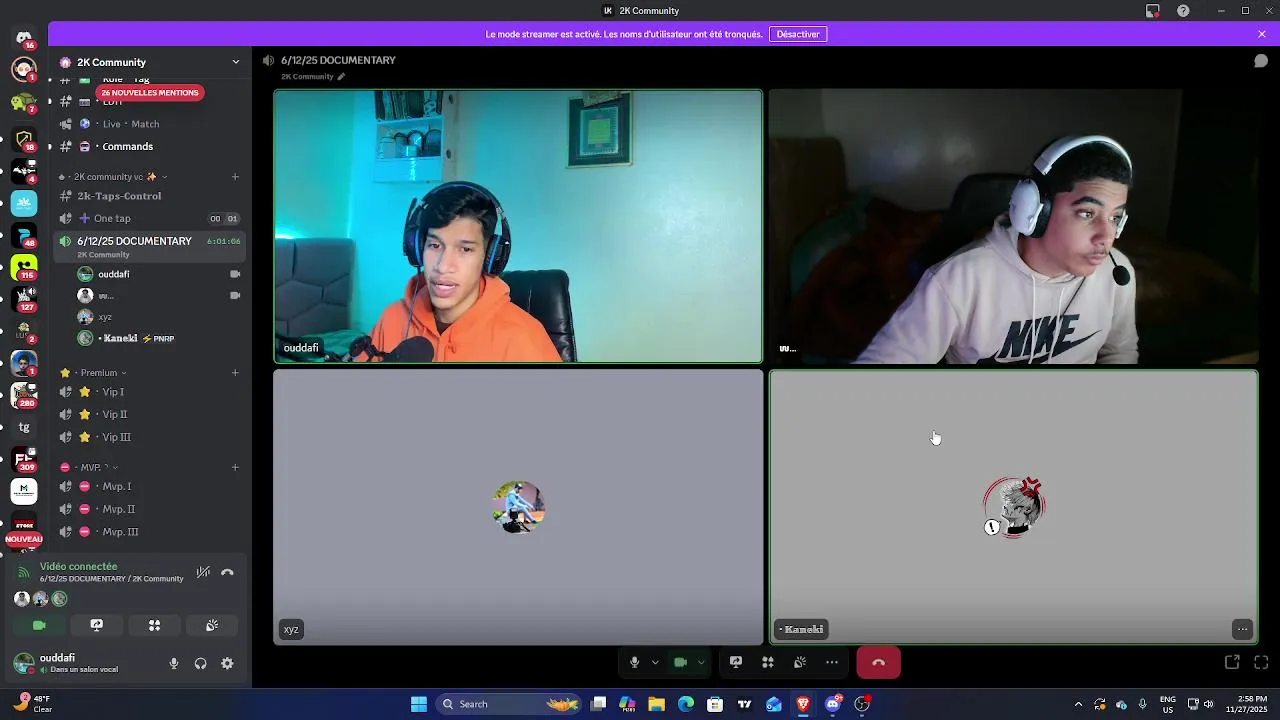Pop out the call window
Image resolution: width=1280 pixels, height=720 pixels.
pyautogui.click(x=1232, y=662)
